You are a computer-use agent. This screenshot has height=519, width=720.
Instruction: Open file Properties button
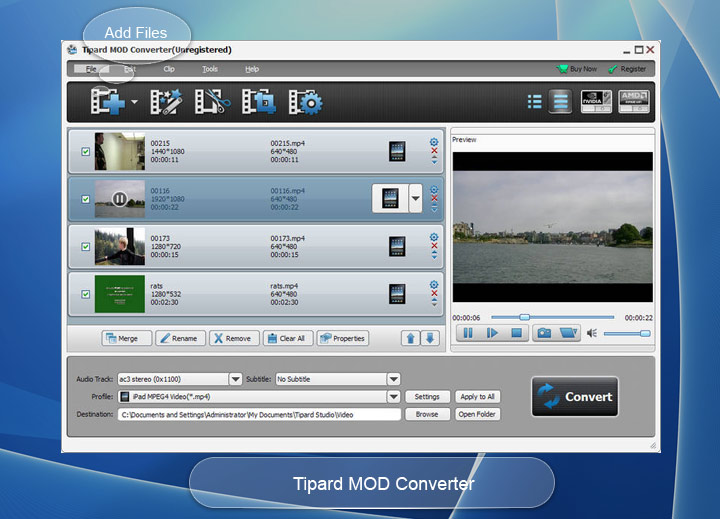tap(343, 338)
